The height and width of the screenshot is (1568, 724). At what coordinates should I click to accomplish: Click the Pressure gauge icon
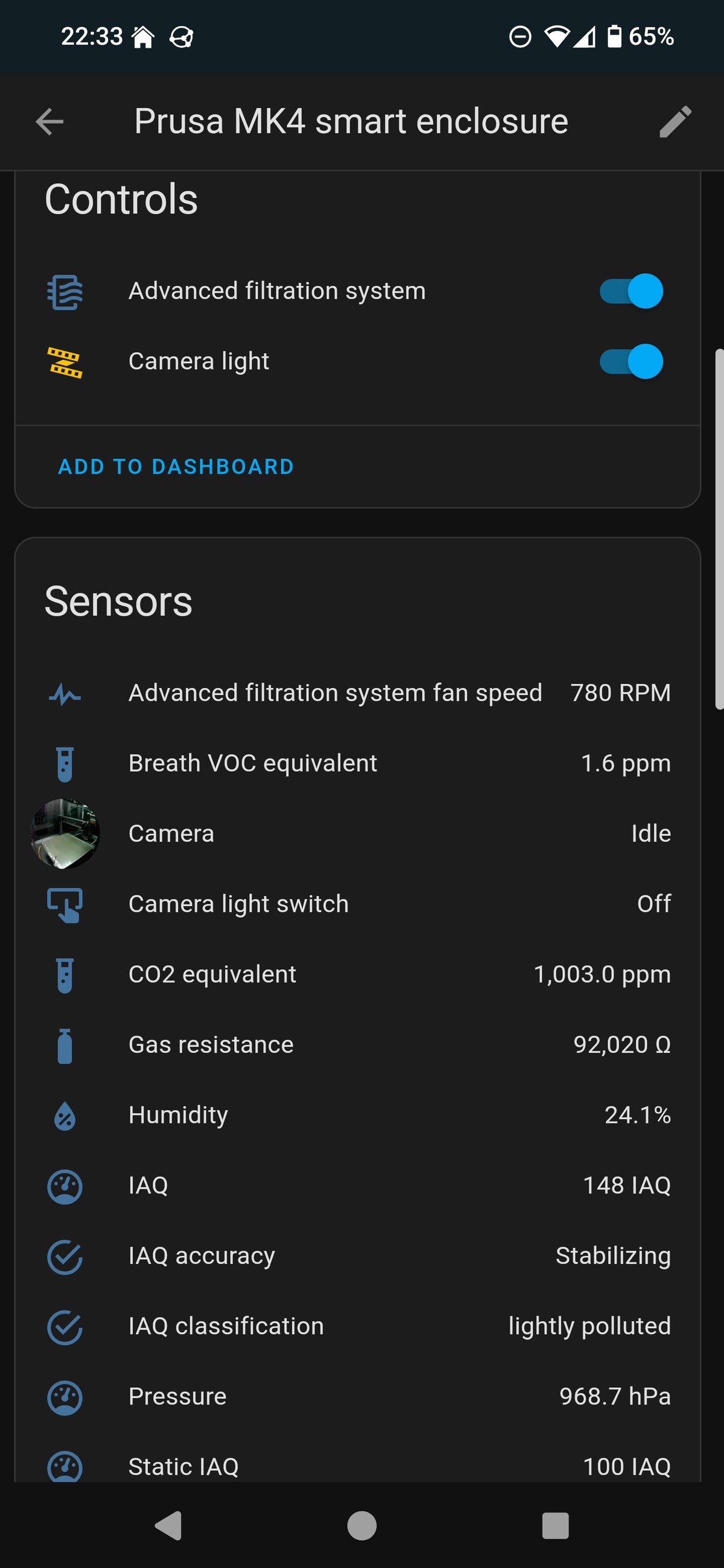(x=64, y=1396)
